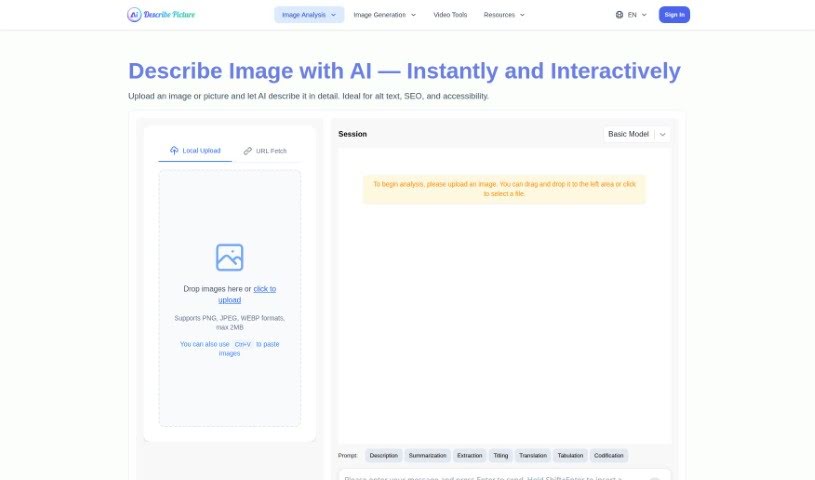The height and width of the screenshot is (480, 815).
Task: Click the Sign In button
Action: (674, 15)
